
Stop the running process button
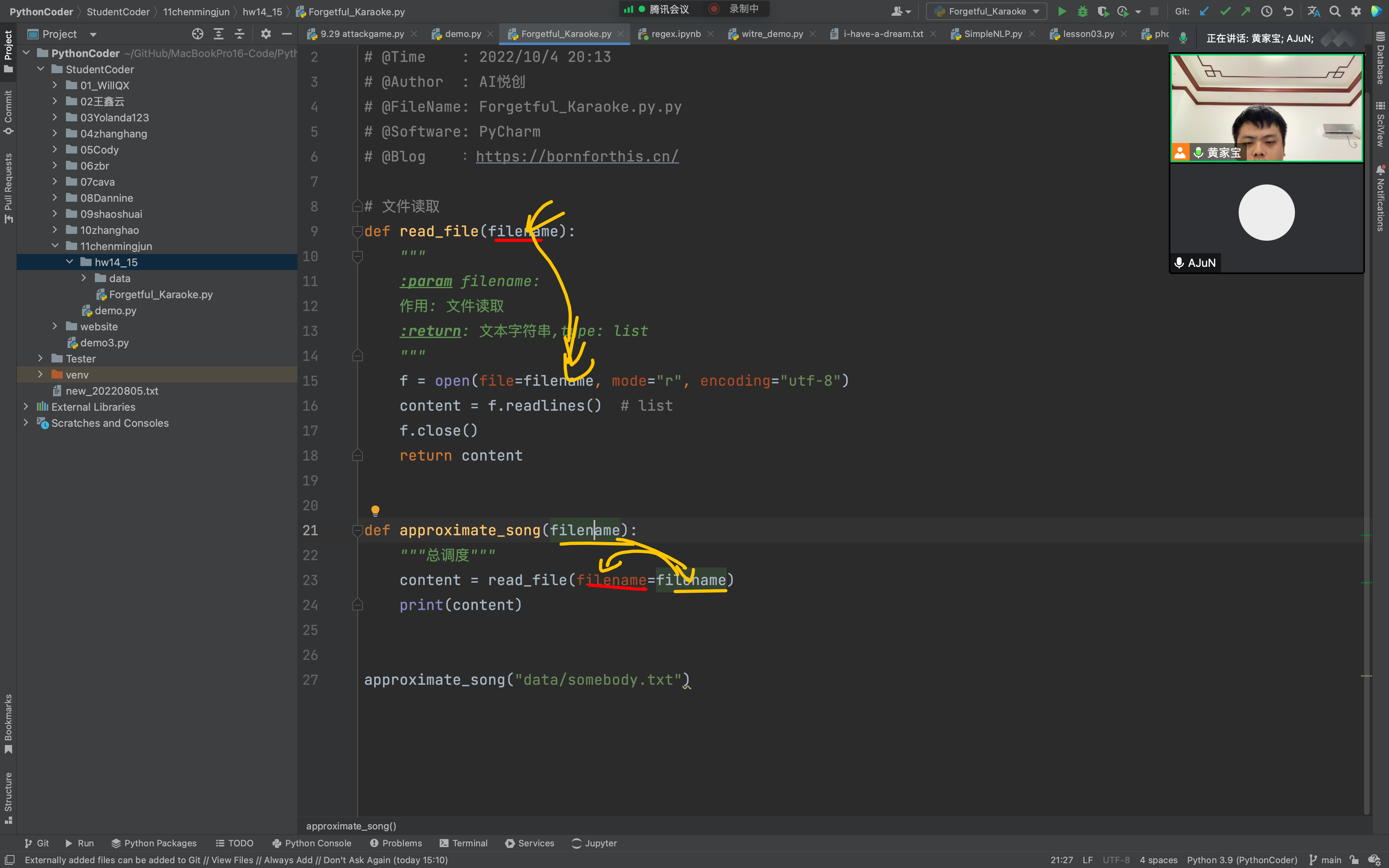click(1154, 11)
